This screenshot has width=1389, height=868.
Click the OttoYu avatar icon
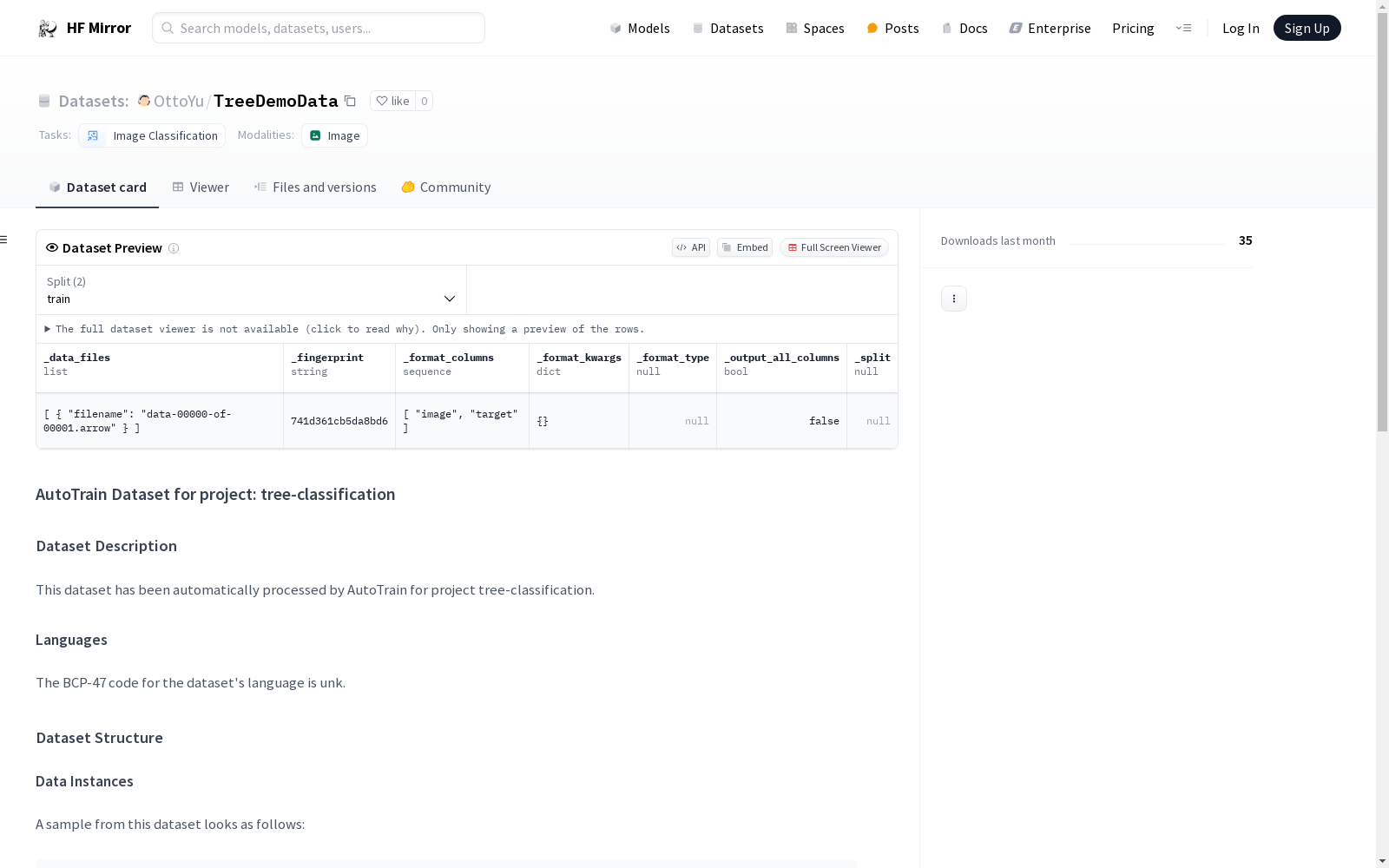[144, 101]
